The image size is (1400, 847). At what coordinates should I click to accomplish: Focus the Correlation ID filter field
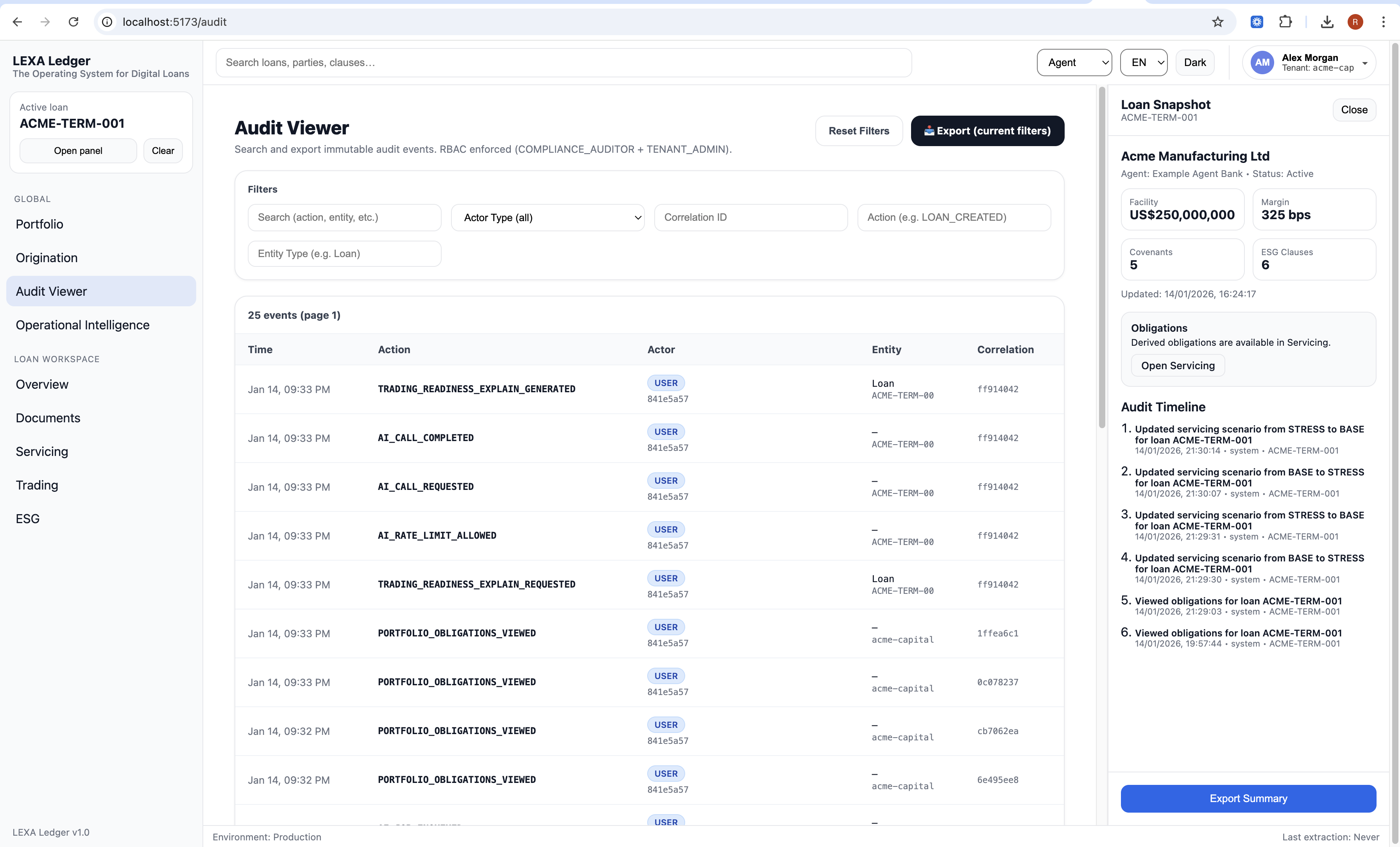coord(750,218)
